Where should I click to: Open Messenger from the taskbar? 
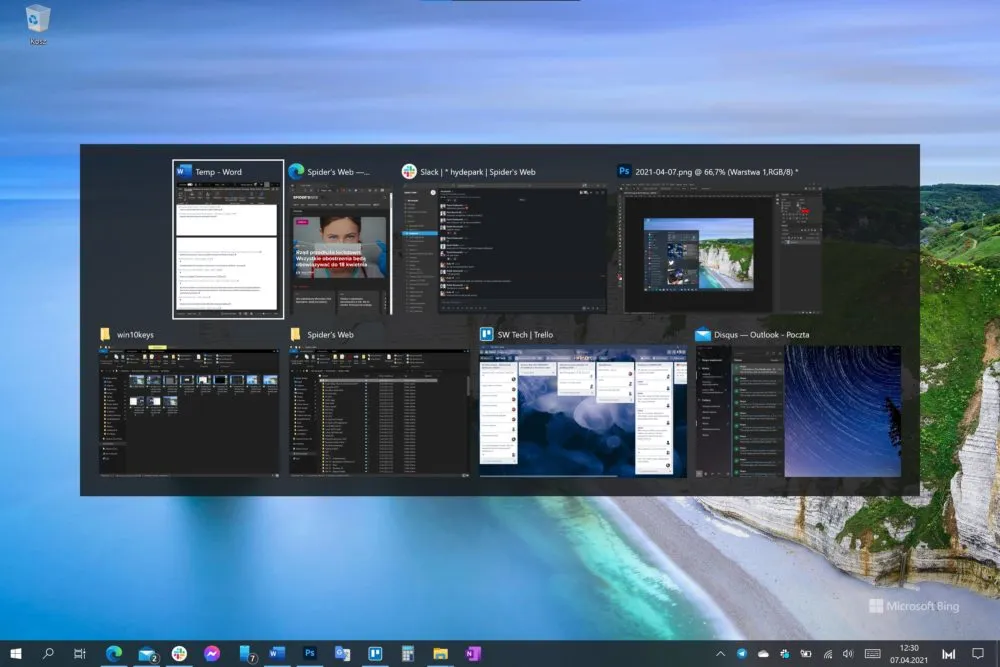point(212,654)
